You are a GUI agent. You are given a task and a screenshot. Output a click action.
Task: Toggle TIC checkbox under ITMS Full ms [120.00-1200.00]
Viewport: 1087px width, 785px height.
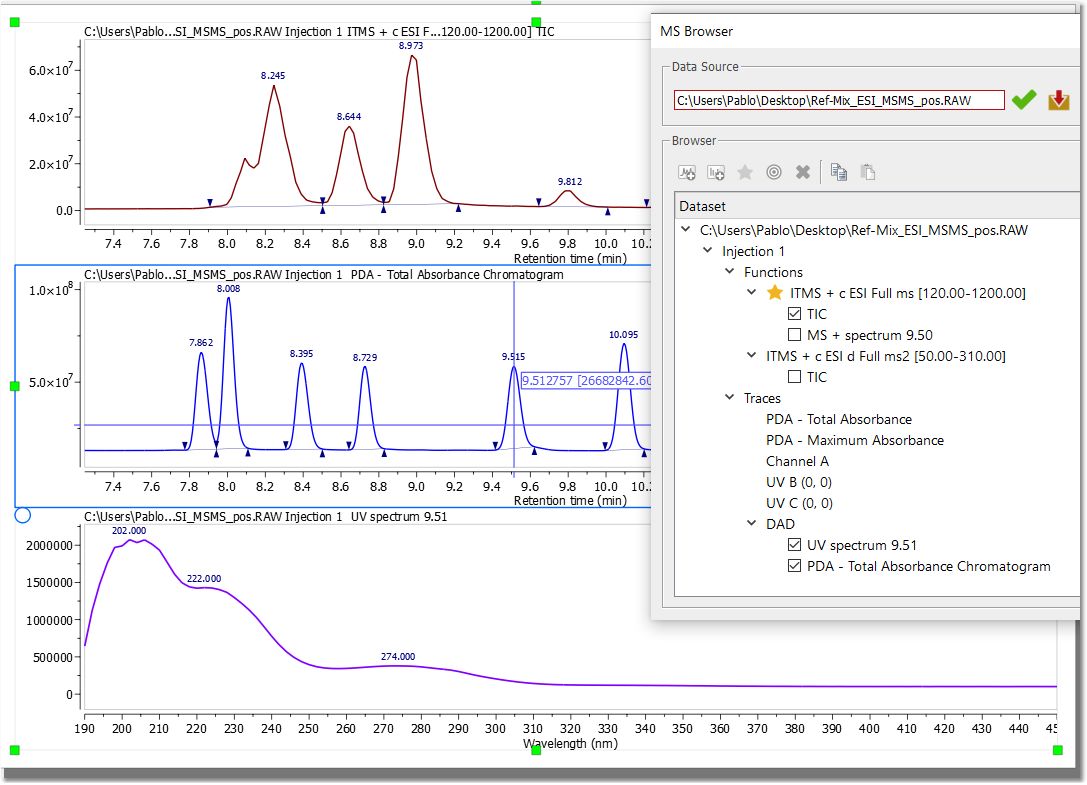tap(794, 314)
